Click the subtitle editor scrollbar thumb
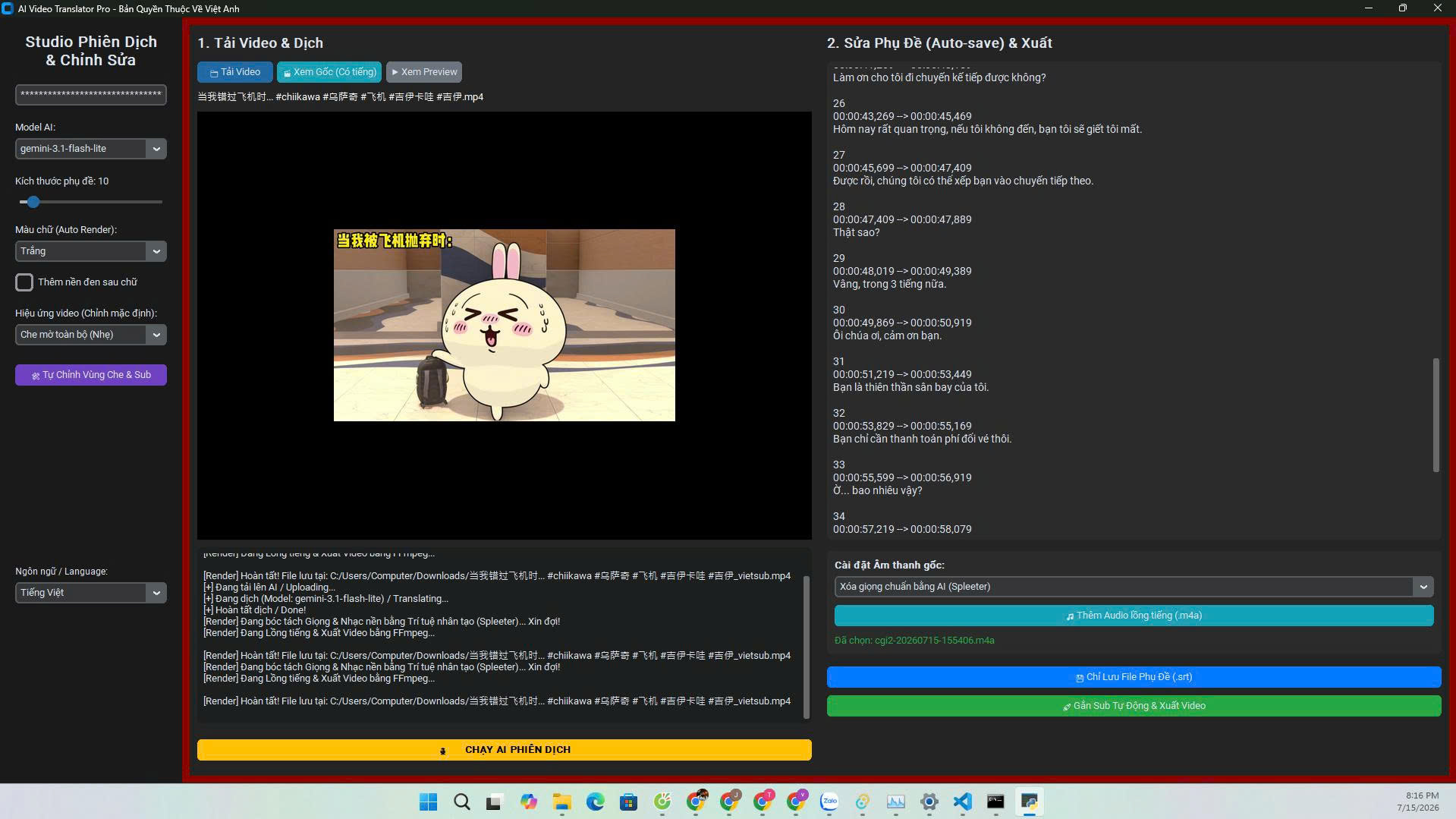 tap(1436, 415)
